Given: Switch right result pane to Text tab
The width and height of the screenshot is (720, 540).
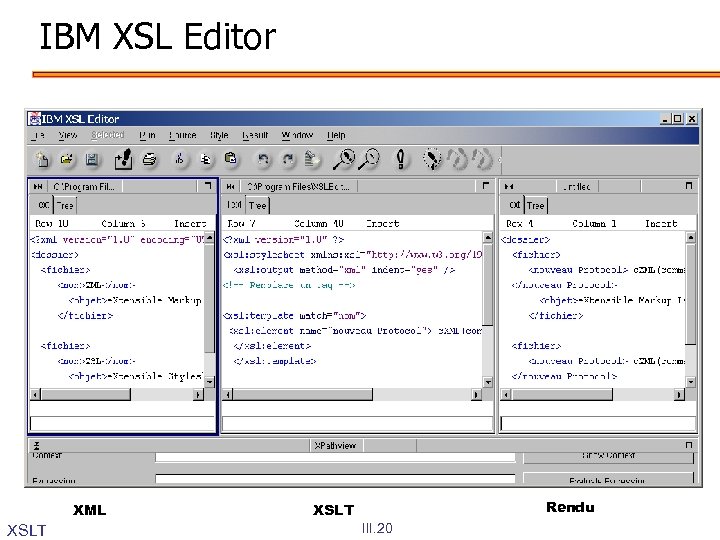Looking at the screenshot, I should (x=514, y=205).
